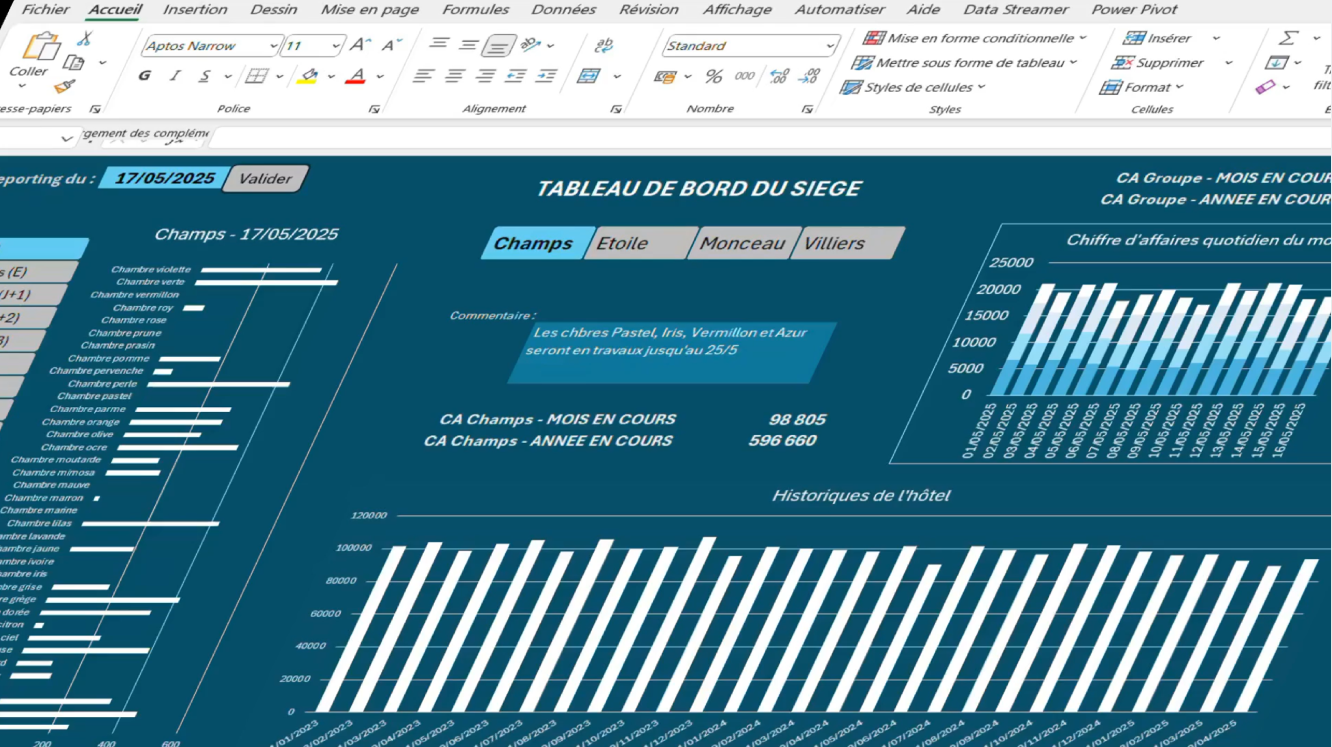
Task: Toggle bold formatting with the G button
Action: 145,77
